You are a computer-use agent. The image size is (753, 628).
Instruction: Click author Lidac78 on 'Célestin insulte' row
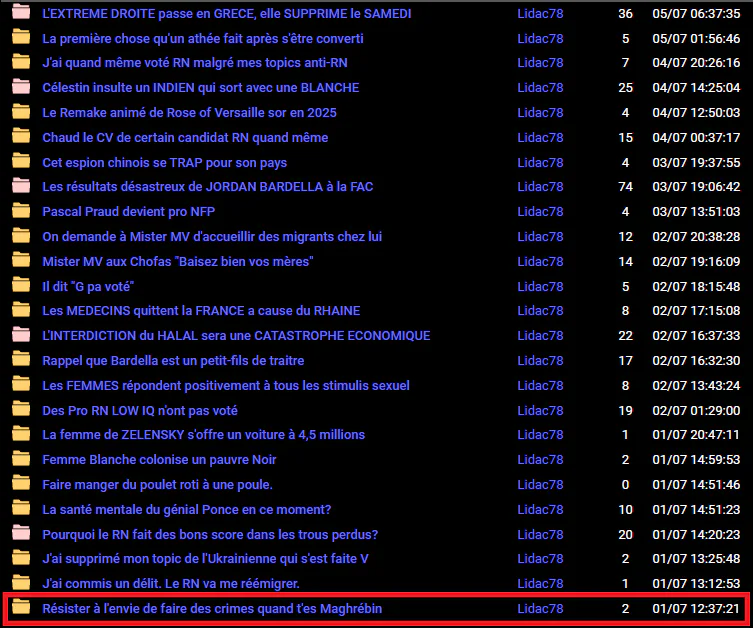(540, 88)
